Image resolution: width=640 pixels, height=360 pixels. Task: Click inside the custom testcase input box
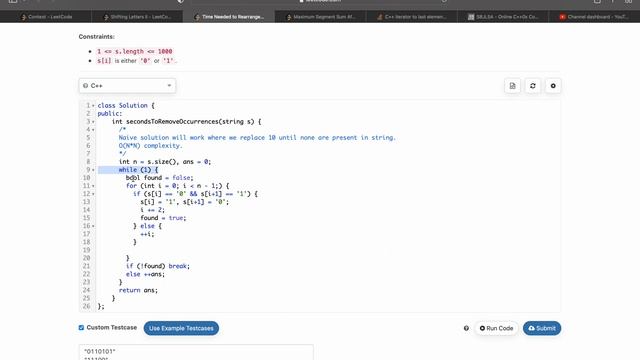196,352
